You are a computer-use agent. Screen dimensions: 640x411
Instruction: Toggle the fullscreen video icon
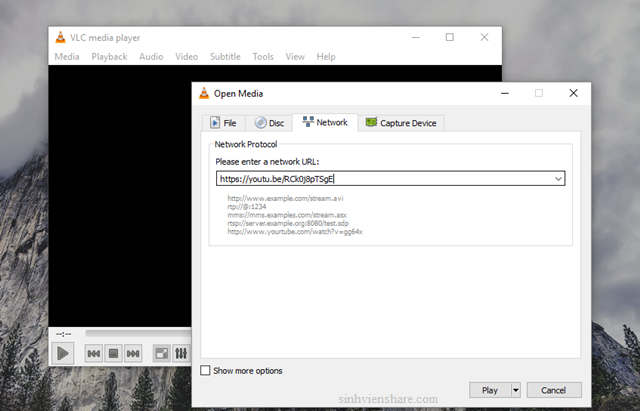(x=161, y=353)
